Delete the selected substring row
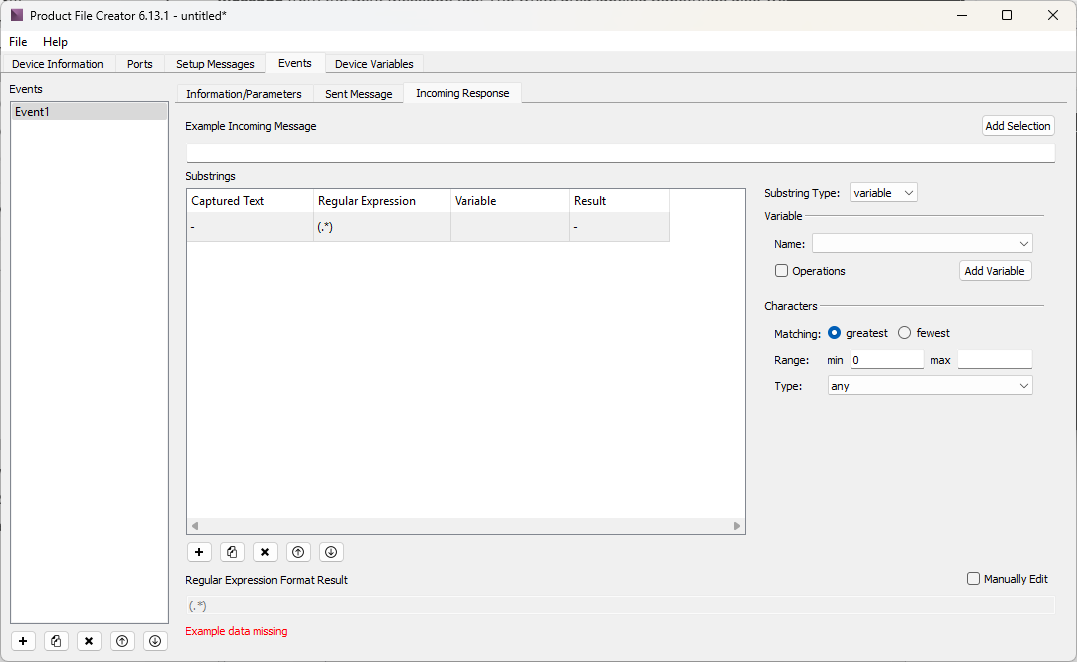The height and width of the screenshot is (662, 1077). tap(265, 552)
